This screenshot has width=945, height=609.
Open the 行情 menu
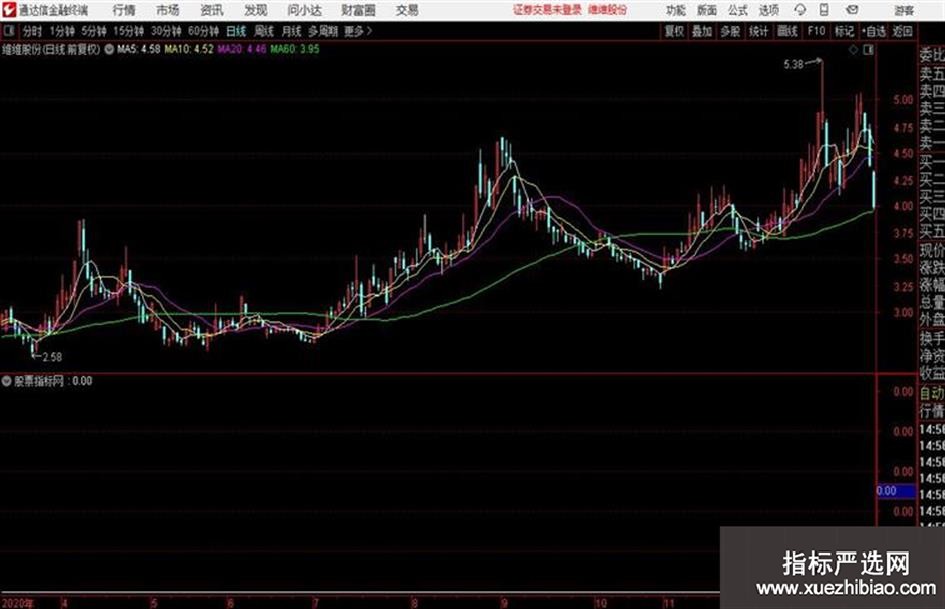click(125, 10)
